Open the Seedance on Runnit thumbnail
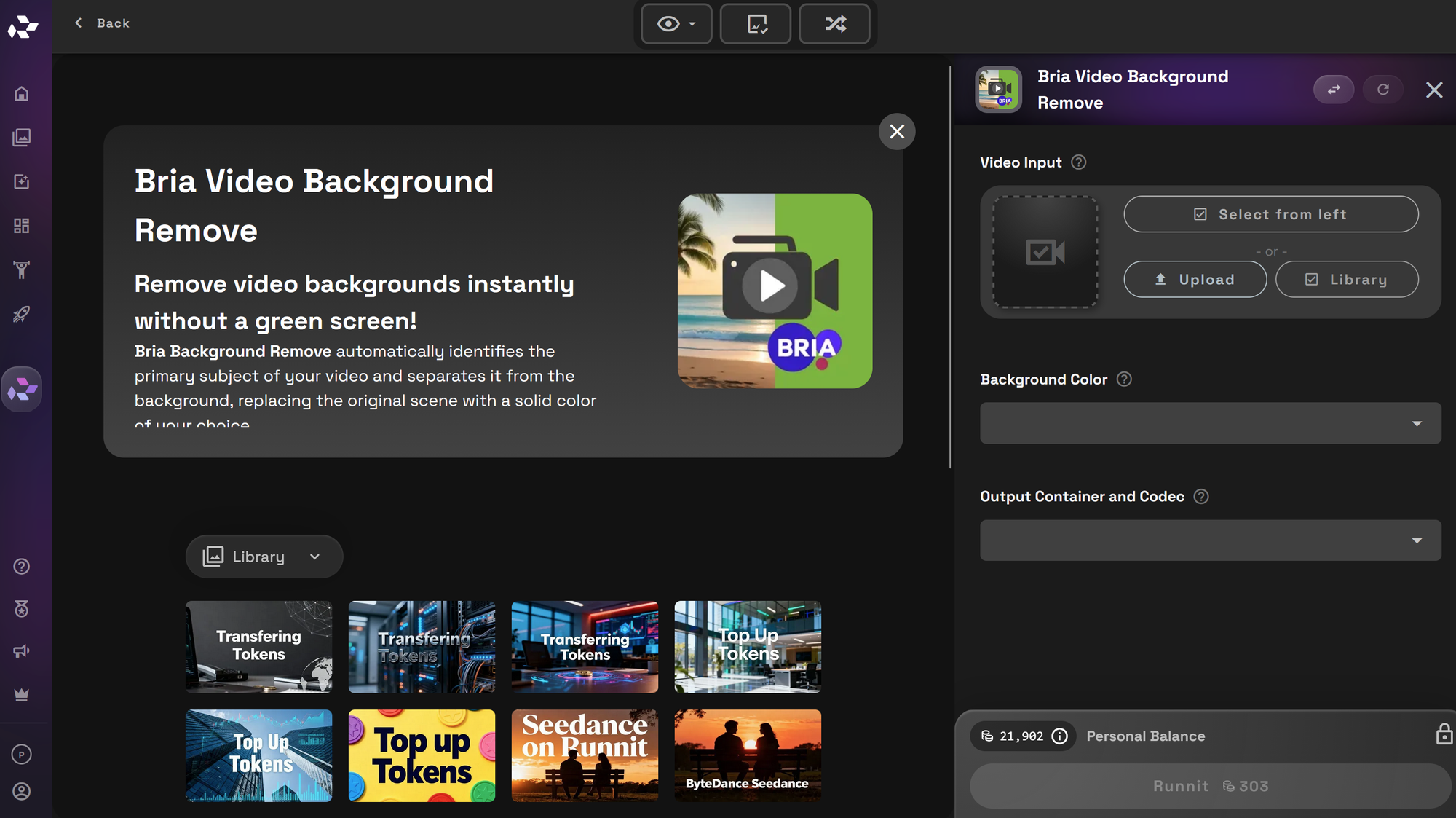The image size is (1456, 818). pos(585,755)
